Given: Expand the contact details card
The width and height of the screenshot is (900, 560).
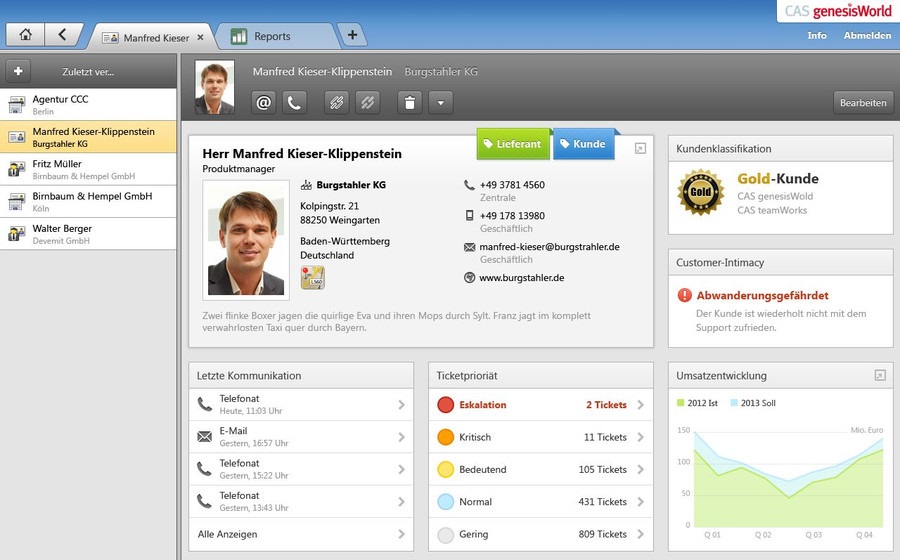Looking at the screenshot, I should tap(640, 149).
